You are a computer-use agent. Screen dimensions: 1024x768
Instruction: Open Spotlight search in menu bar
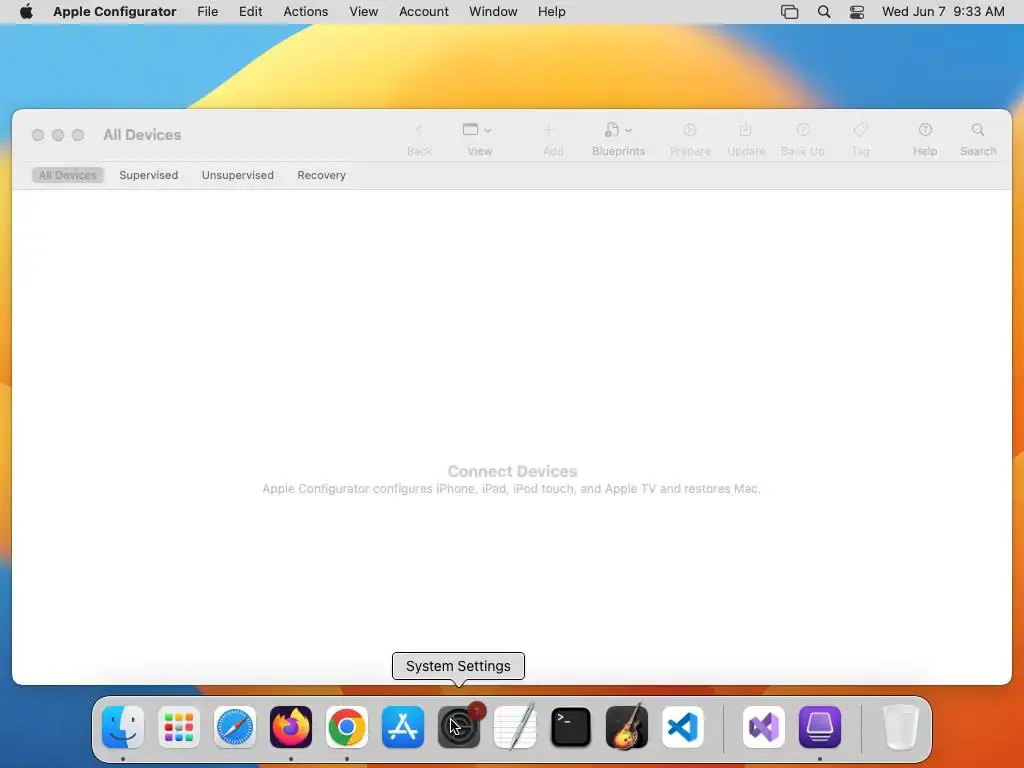pos(824,12)
